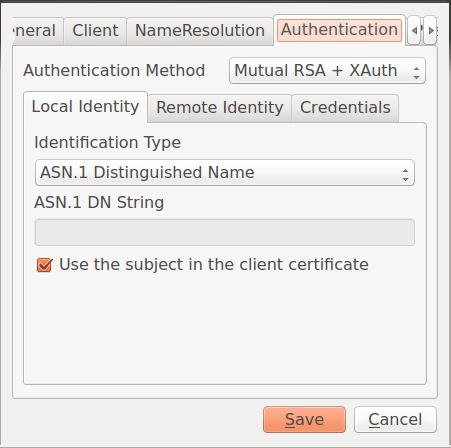The image size is (451, 448).
Task: Open the Remote Identity sub-tab
Action: coord(220,108)
